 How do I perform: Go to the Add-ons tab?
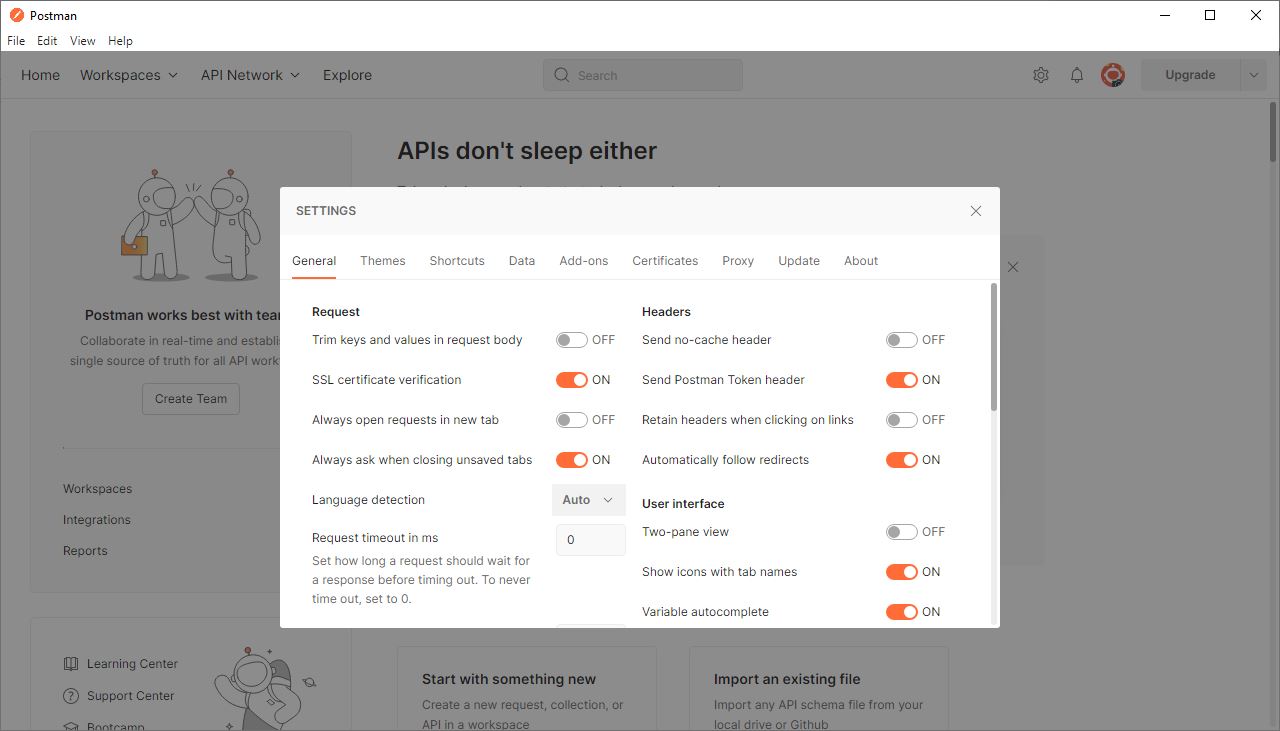pyautogui.click(x=584, y=261)
